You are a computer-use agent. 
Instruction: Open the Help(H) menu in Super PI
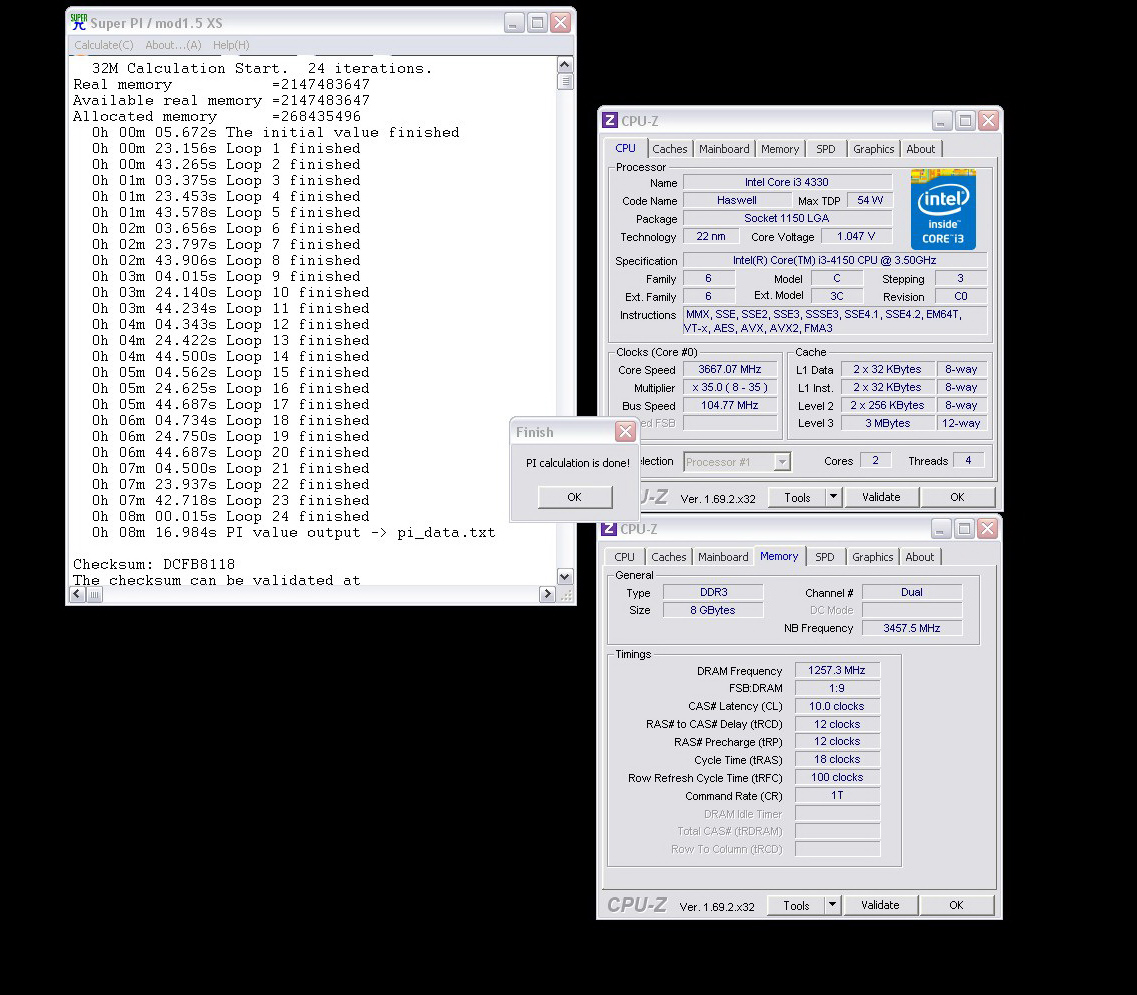(x=231, y=45)
